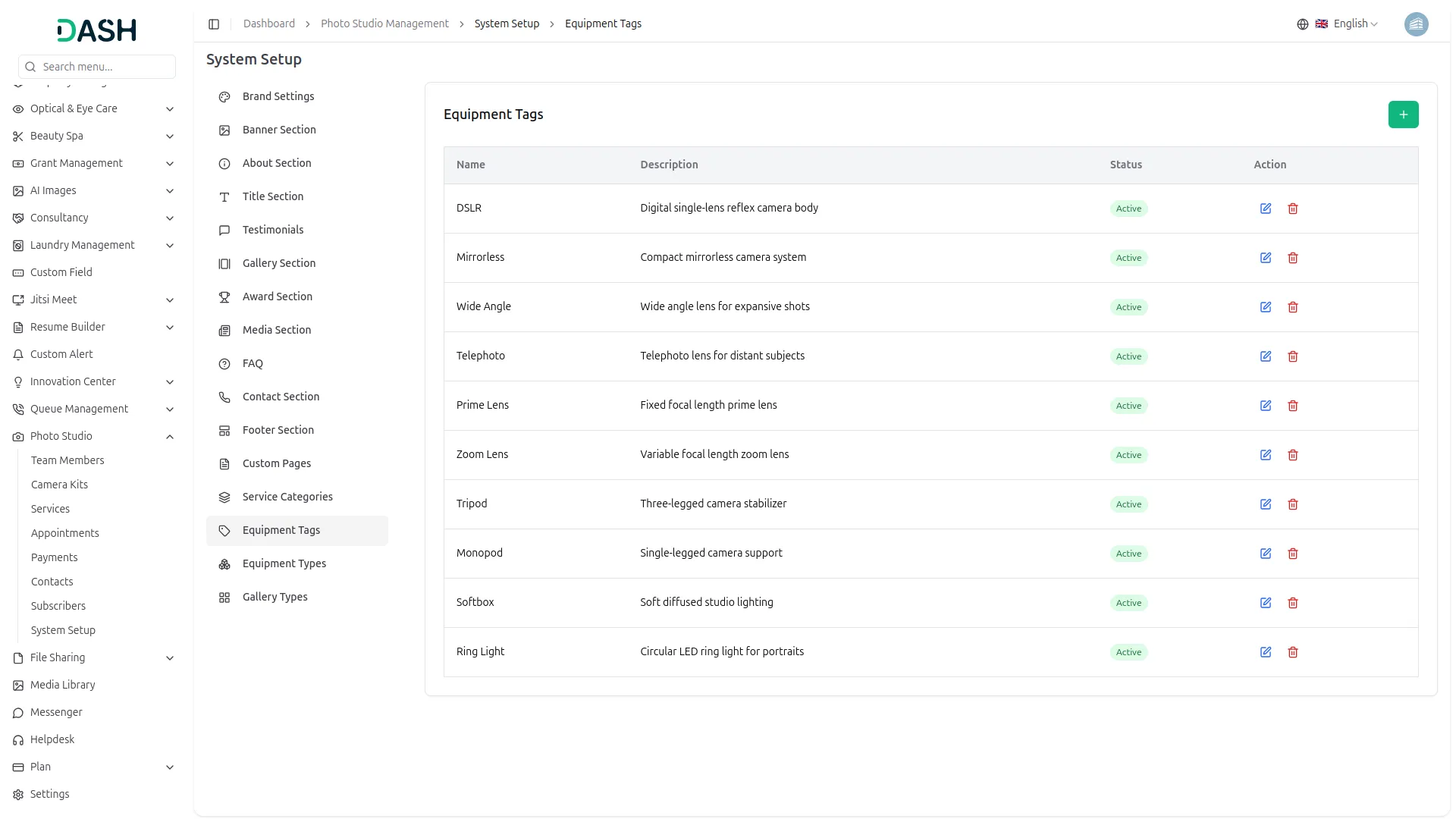Expand the Beauty Spa menu
Screen dimensions: 1456x819
coord(93,136)
